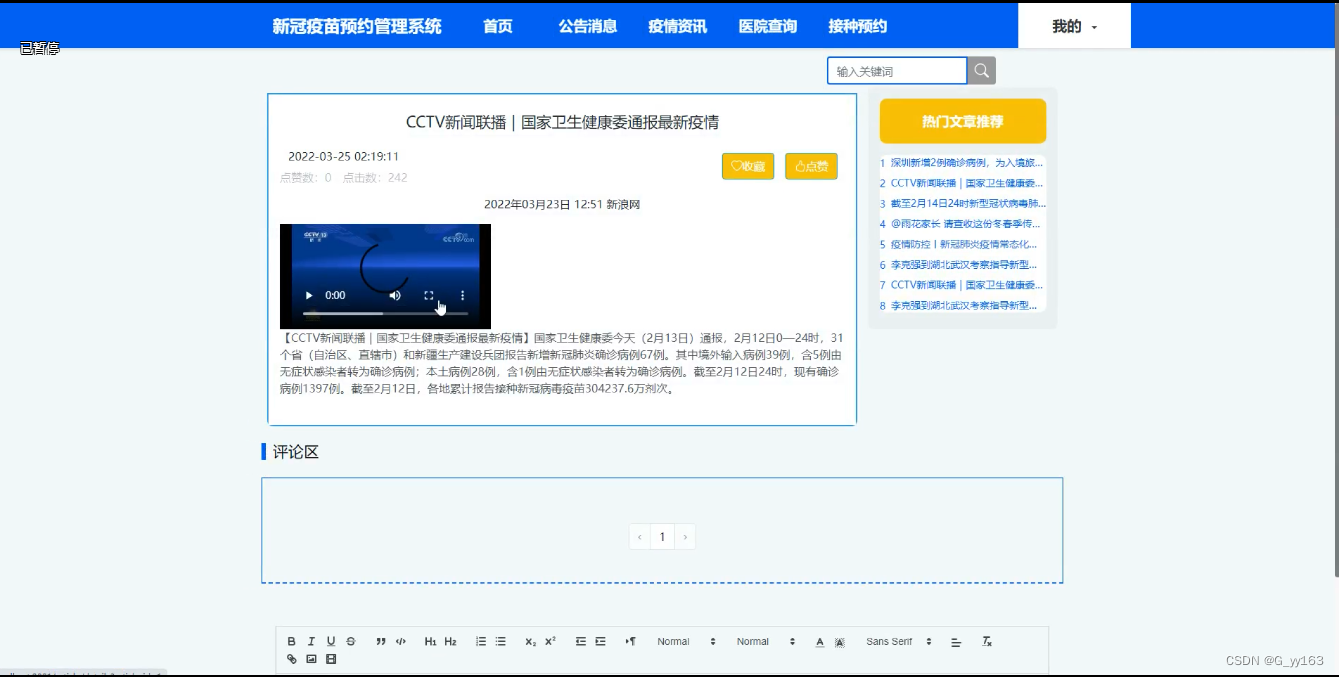Toggle video fullscreen mode
The image size is (1339, 677).
(x=429, y=295)
